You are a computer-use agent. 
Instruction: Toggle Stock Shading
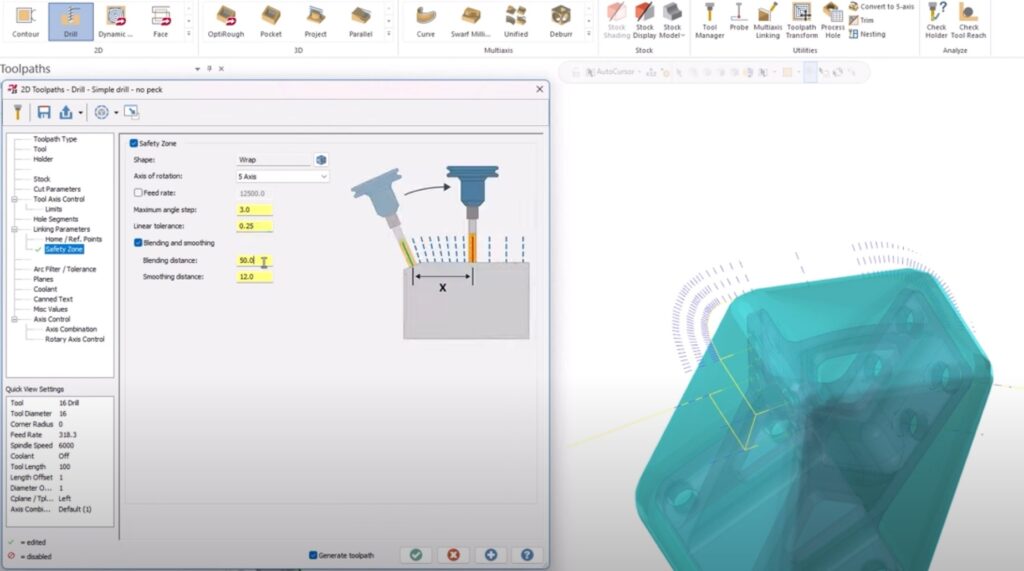[x=616, y=21]
